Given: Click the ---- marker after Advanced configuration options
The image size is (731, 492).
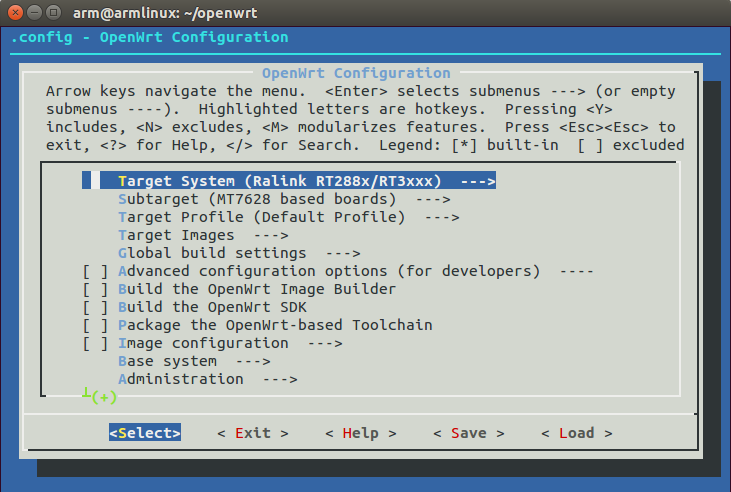Looking at the screenshot, I should (x=577, y=271).
